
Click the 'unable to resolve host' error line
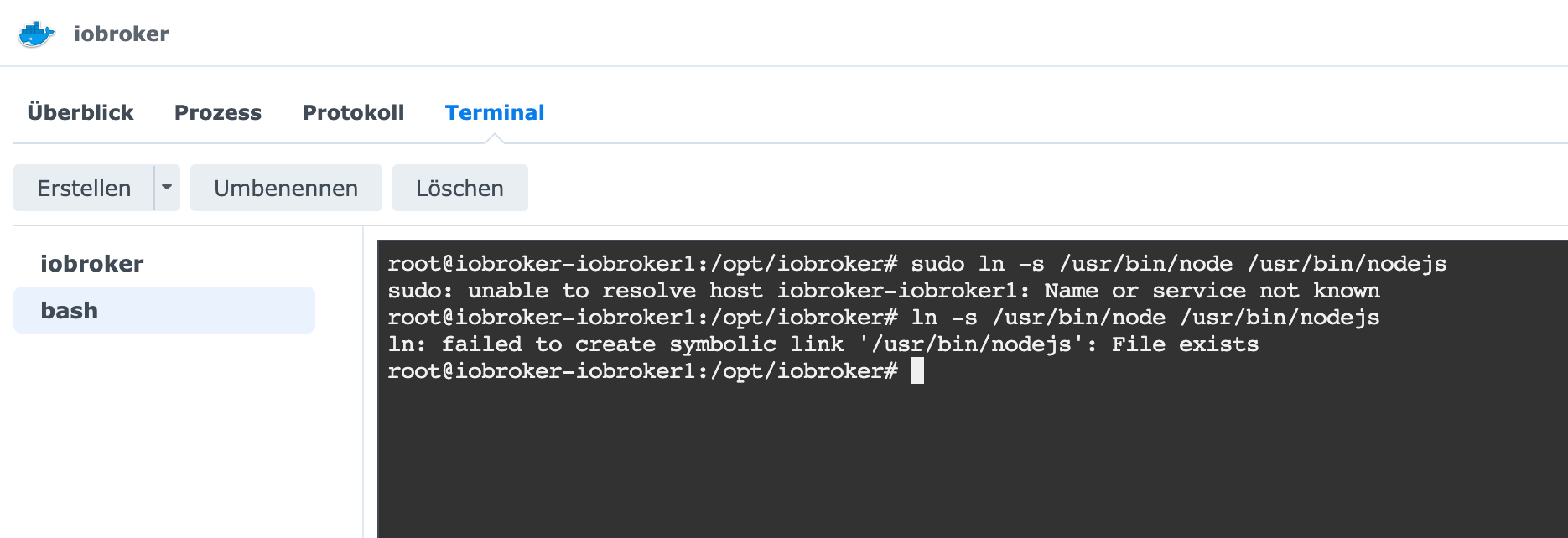(883, 291)
